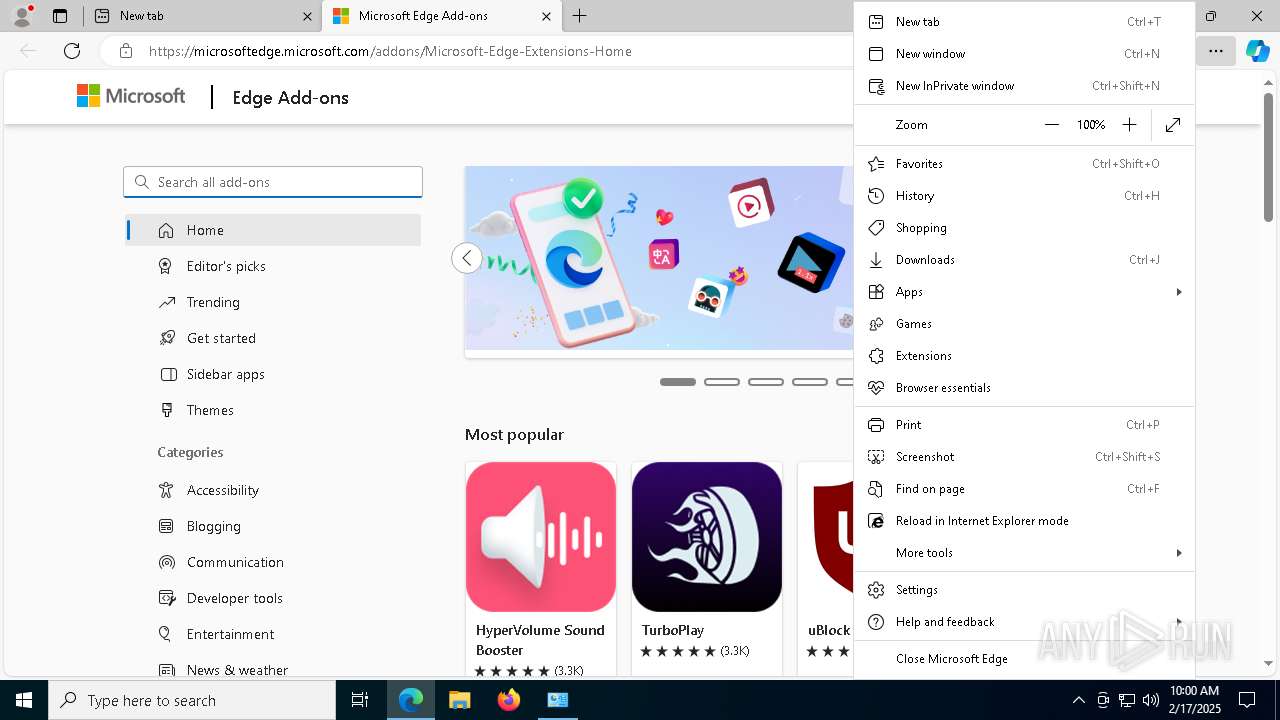The image size is (1280, 720).
Task: Click the Edge profile avatar icon
Action: pos(22,16)
